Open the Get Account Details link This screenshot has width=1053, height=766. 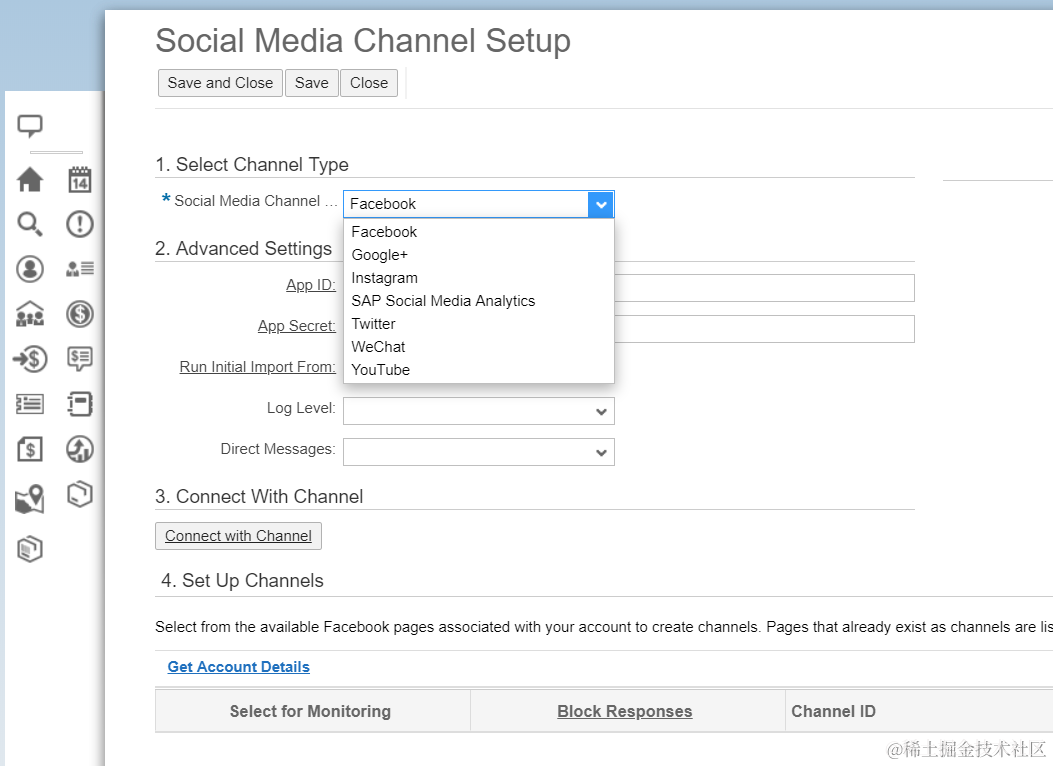pos(239,667)
